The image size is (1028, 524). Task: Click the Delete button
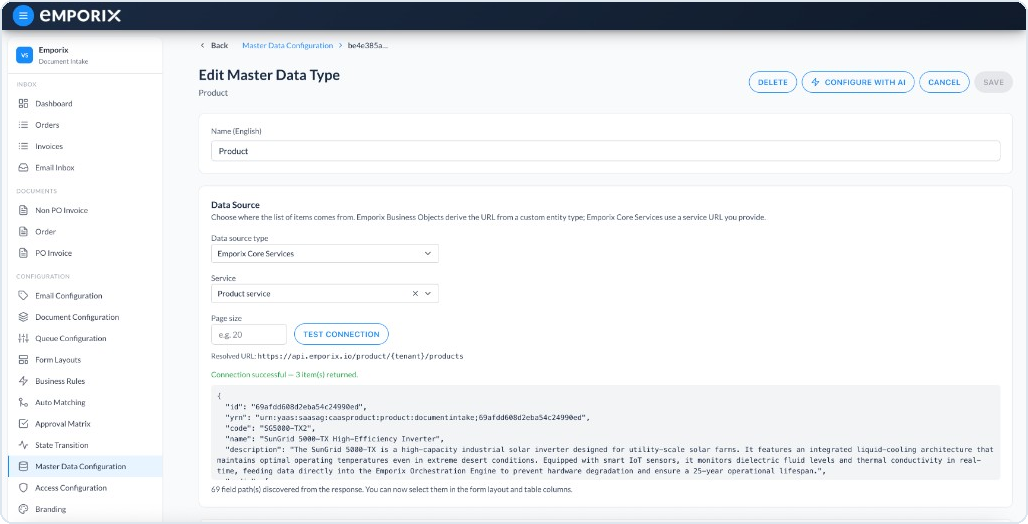point(773,83)
